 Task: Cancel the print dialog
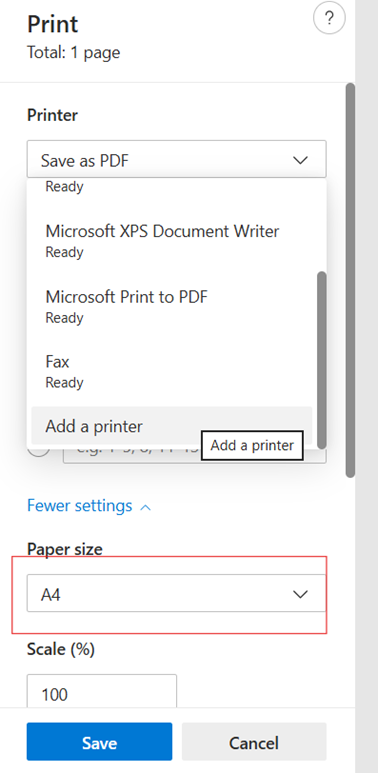pyautogui.click(x=254, y=741)
